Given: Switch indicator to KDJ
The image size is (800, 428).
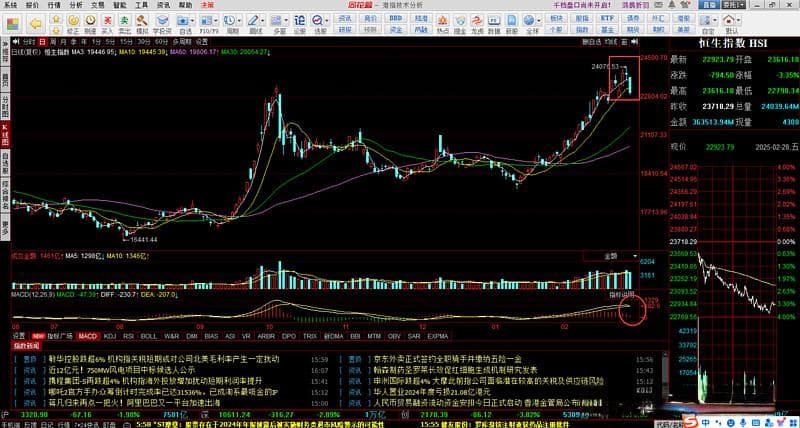Looking at the screenshot, I should tap(110, 336).
